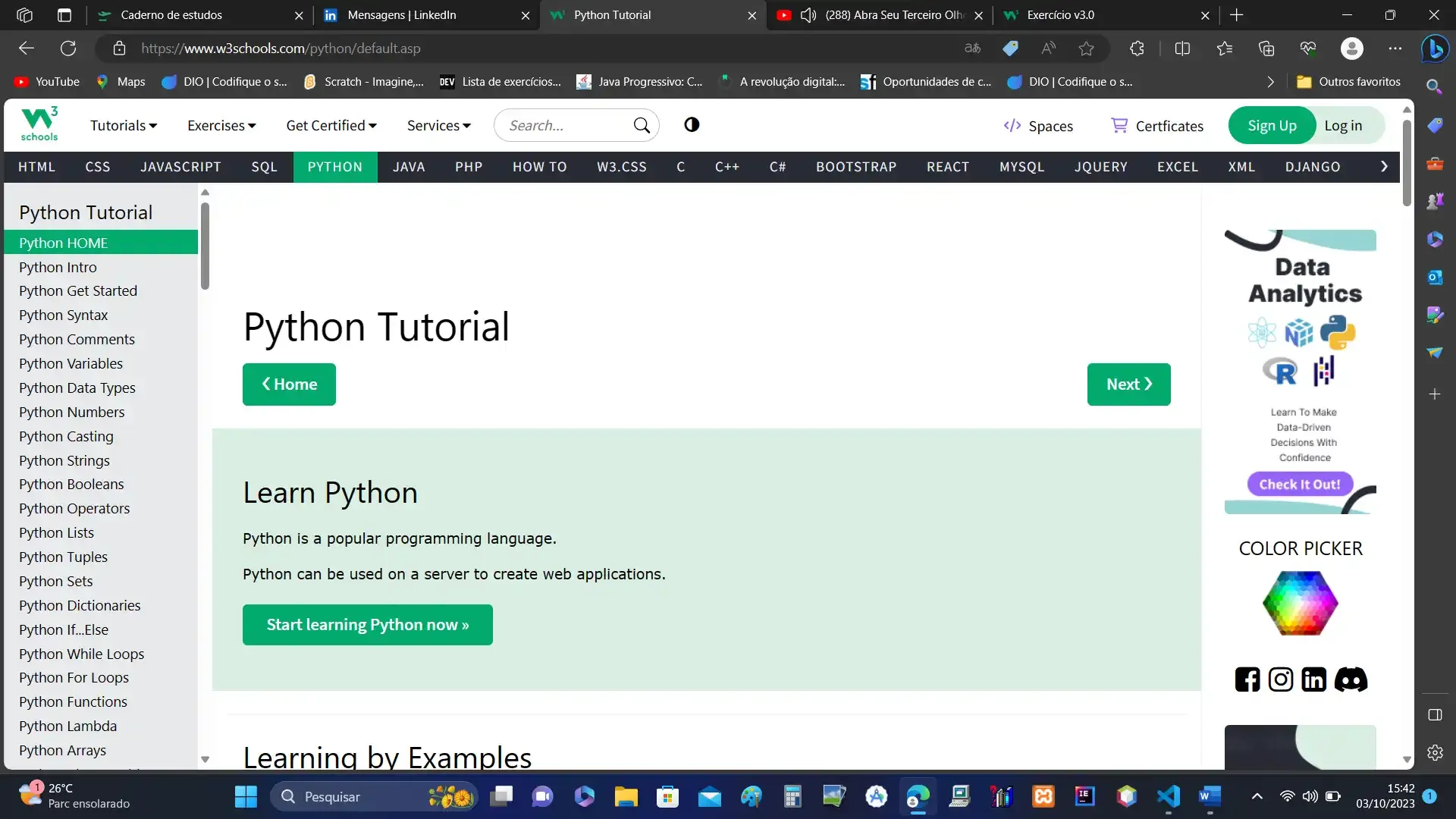1456x819 pixels.
Task: Click the green Home button
Action: click(x=289, y=384)
